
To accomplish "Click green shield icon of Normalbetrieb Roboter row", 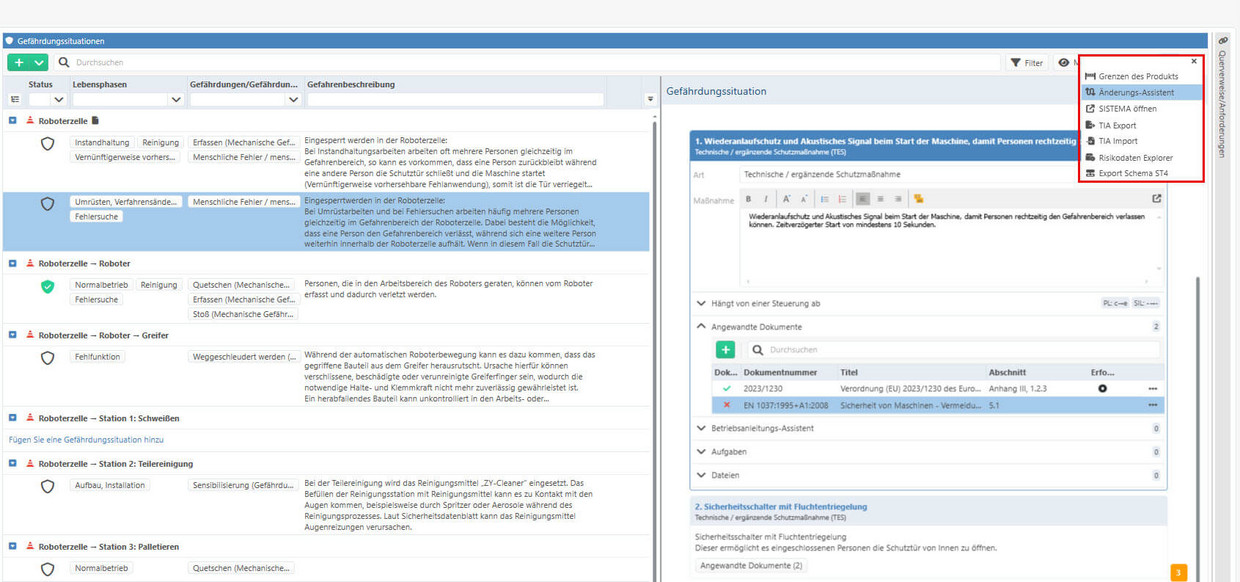I will pos(47,287).
